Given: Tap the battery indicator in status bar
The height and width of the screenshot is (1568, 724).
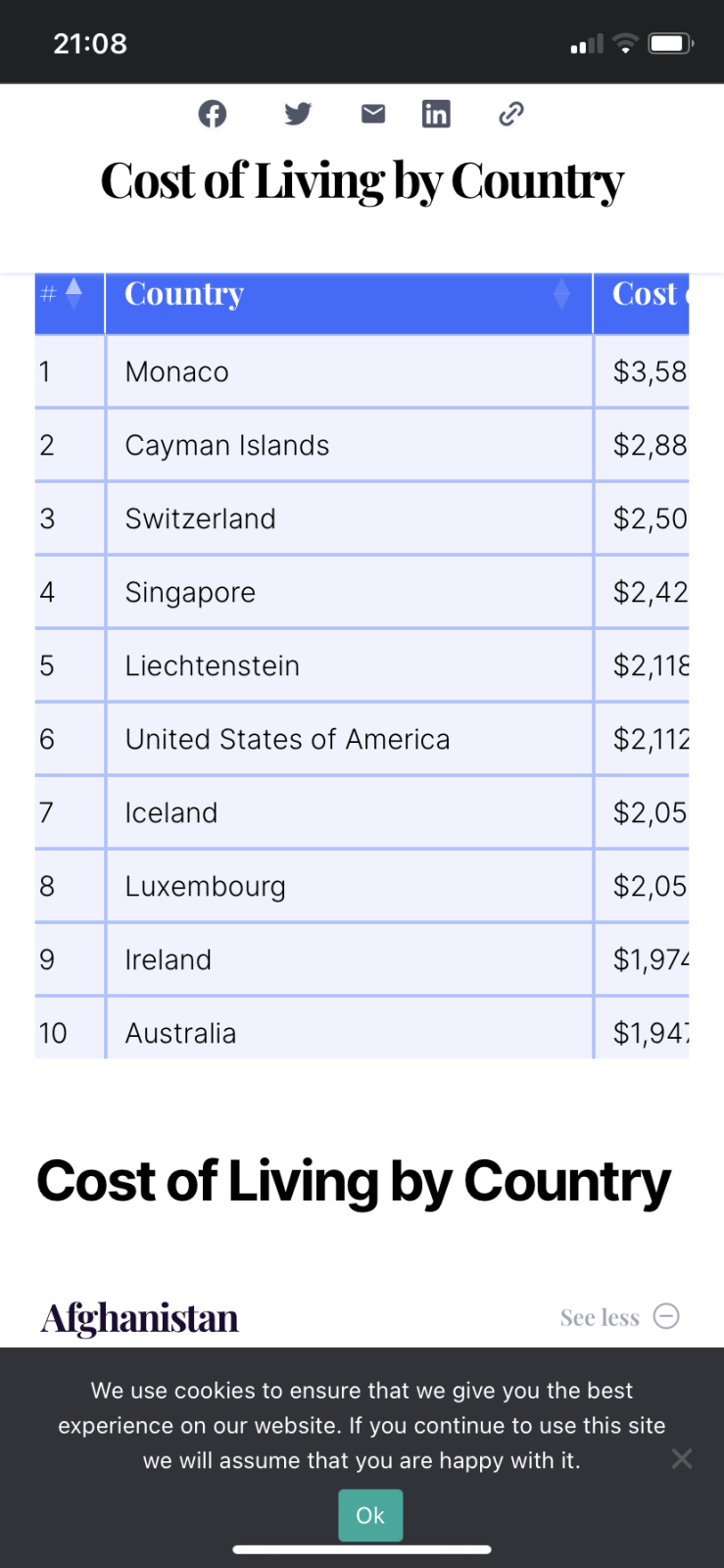Looking at the screenshot, I should point(671,43).
